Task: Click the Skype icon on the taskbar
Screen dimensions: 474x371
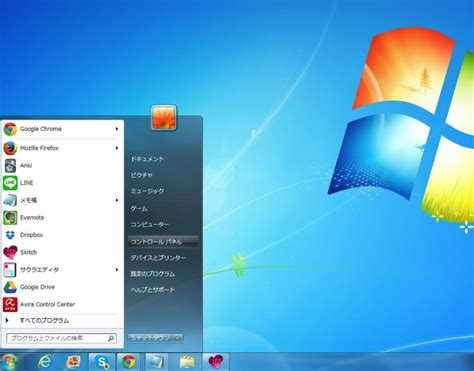Action: (x=102, y=362)
